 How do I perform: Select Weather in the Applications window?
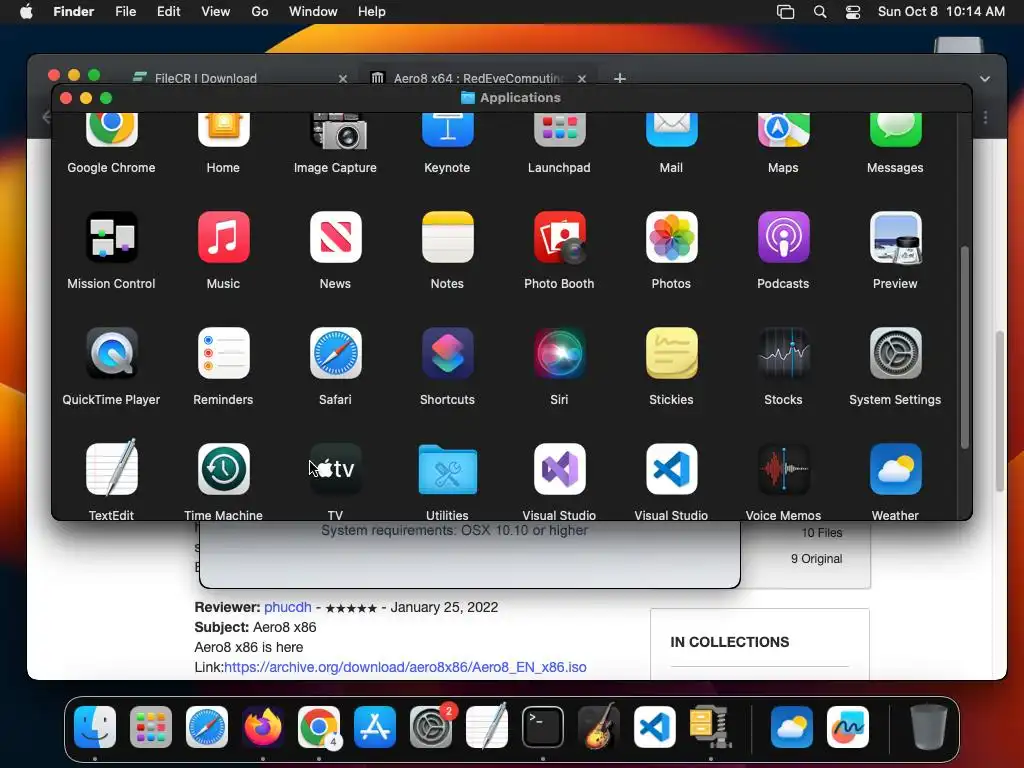[895, 469]
